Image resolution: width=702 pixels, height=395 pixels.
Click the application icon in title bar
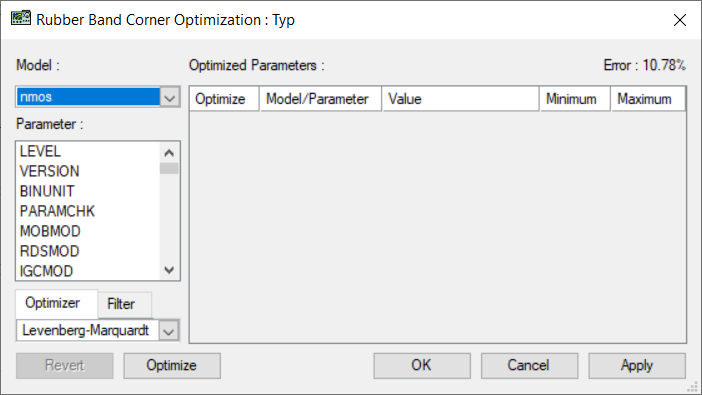[x=21, y=19]
